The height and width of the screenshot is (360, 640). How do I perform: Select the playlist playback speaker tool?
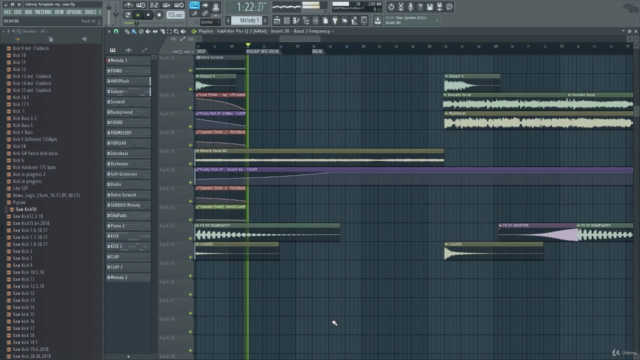183,31
